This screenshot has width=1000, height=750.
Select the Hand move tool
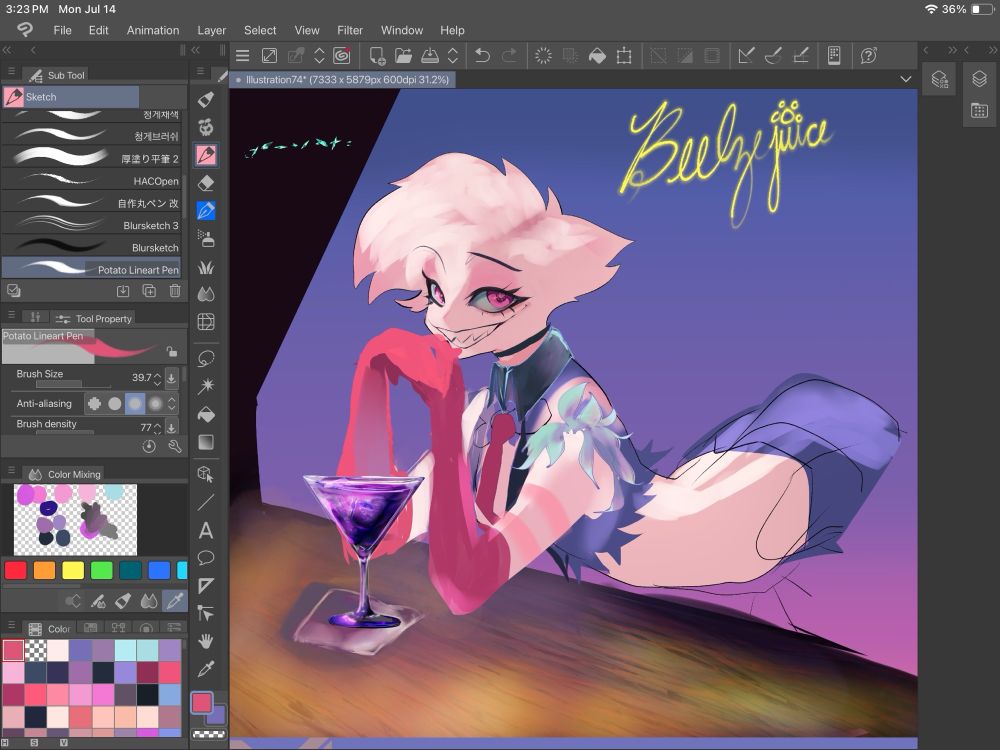[205, 641]
